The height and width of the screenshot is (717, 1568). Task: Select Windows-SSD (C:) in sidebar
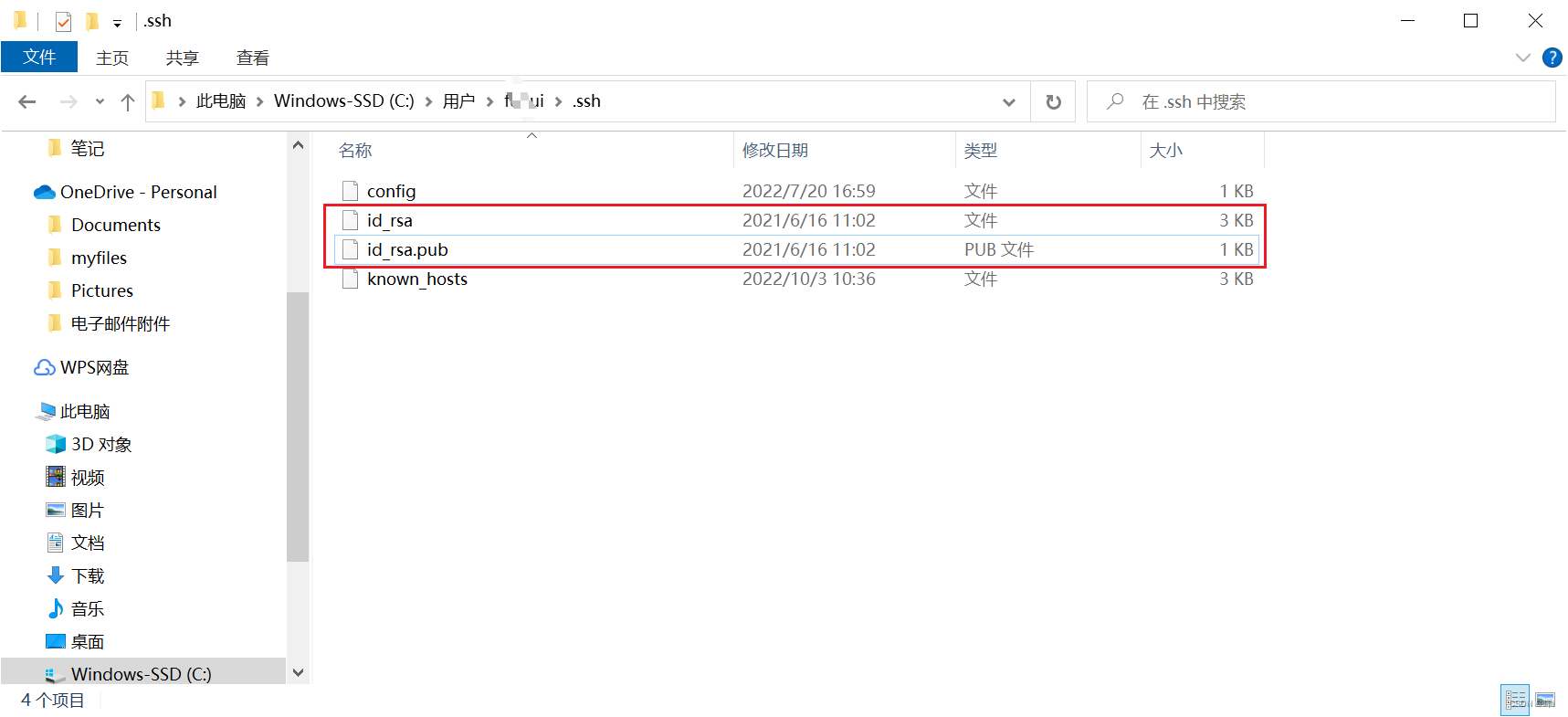coord(142,674)
